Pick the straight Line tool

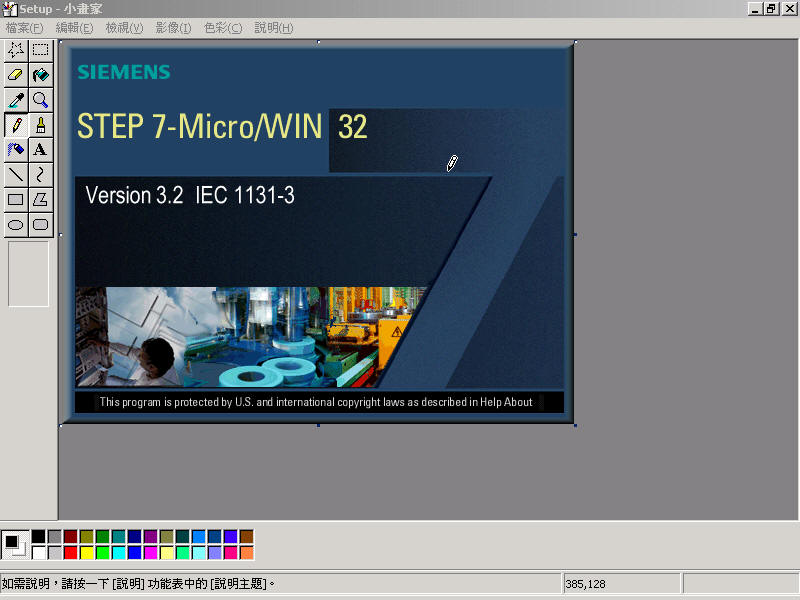[16, 174]
